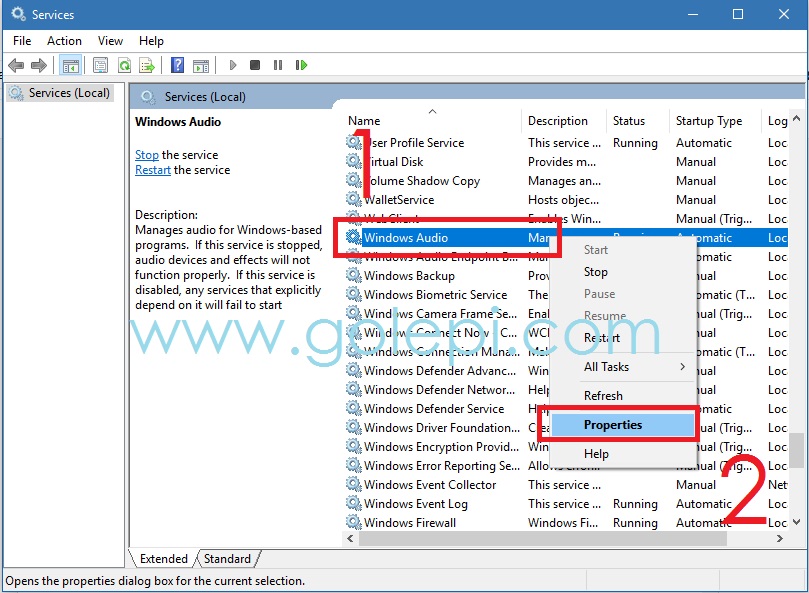The width and height of the screenshot is (809, 593).
Task: Click the Windows Event Collector gear icon
Action: point(353,484)
